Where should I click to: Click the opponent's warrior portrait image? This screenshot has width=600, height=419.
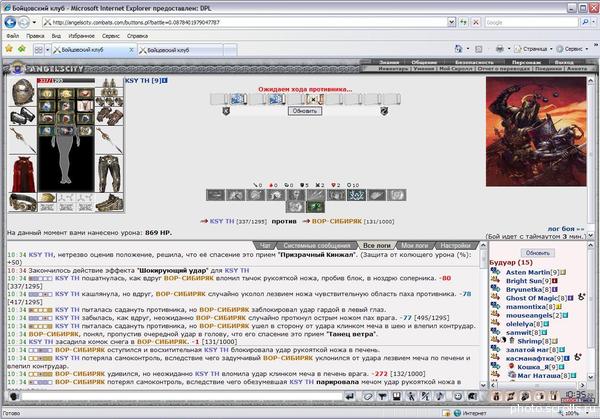[536, 132]
